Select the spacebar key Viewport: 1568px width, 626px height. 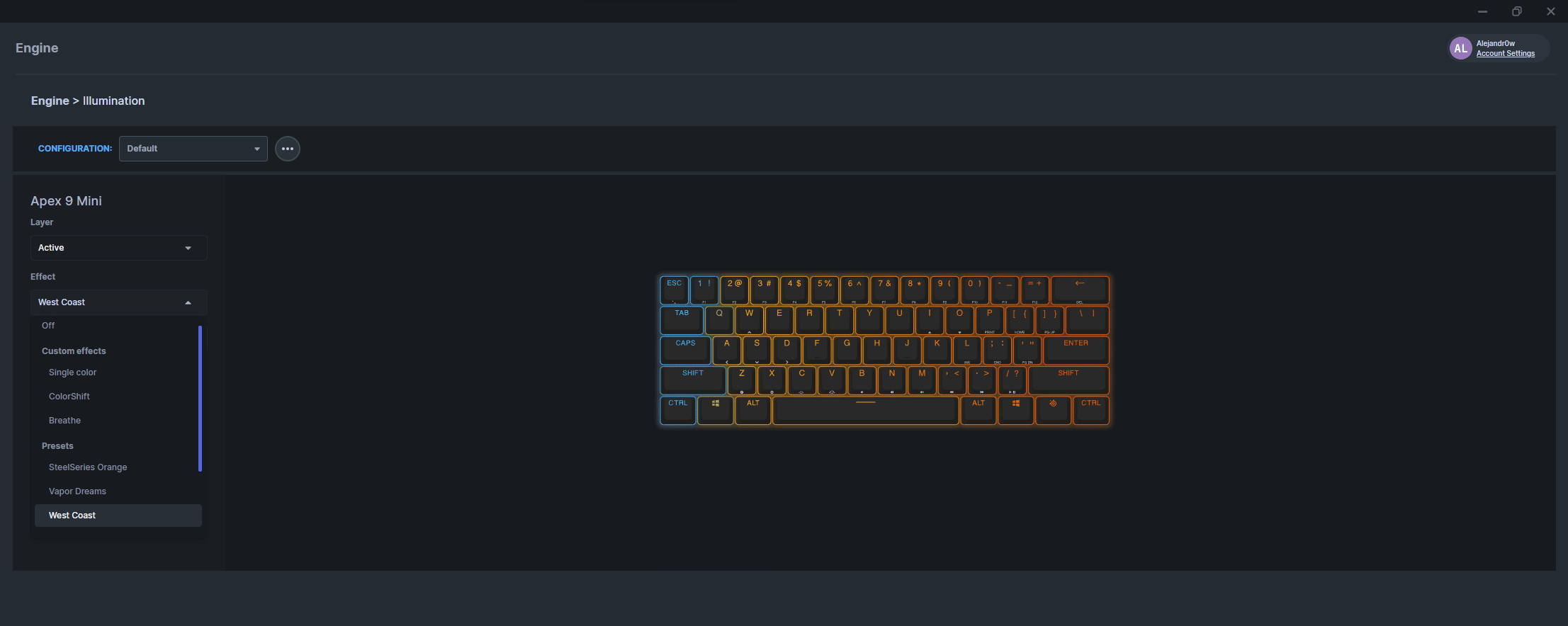pos(865,410)
